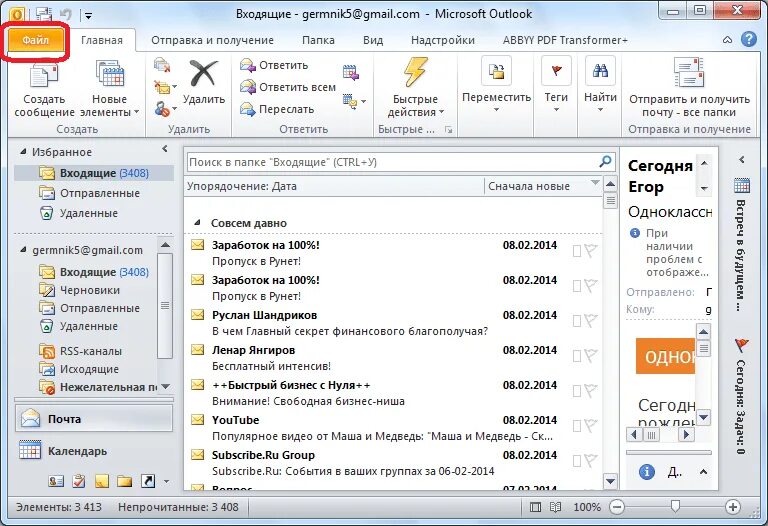Toggle flag on Ленар Янгиров message
Screen dimensions: 768x526
(x=591, y=356)
